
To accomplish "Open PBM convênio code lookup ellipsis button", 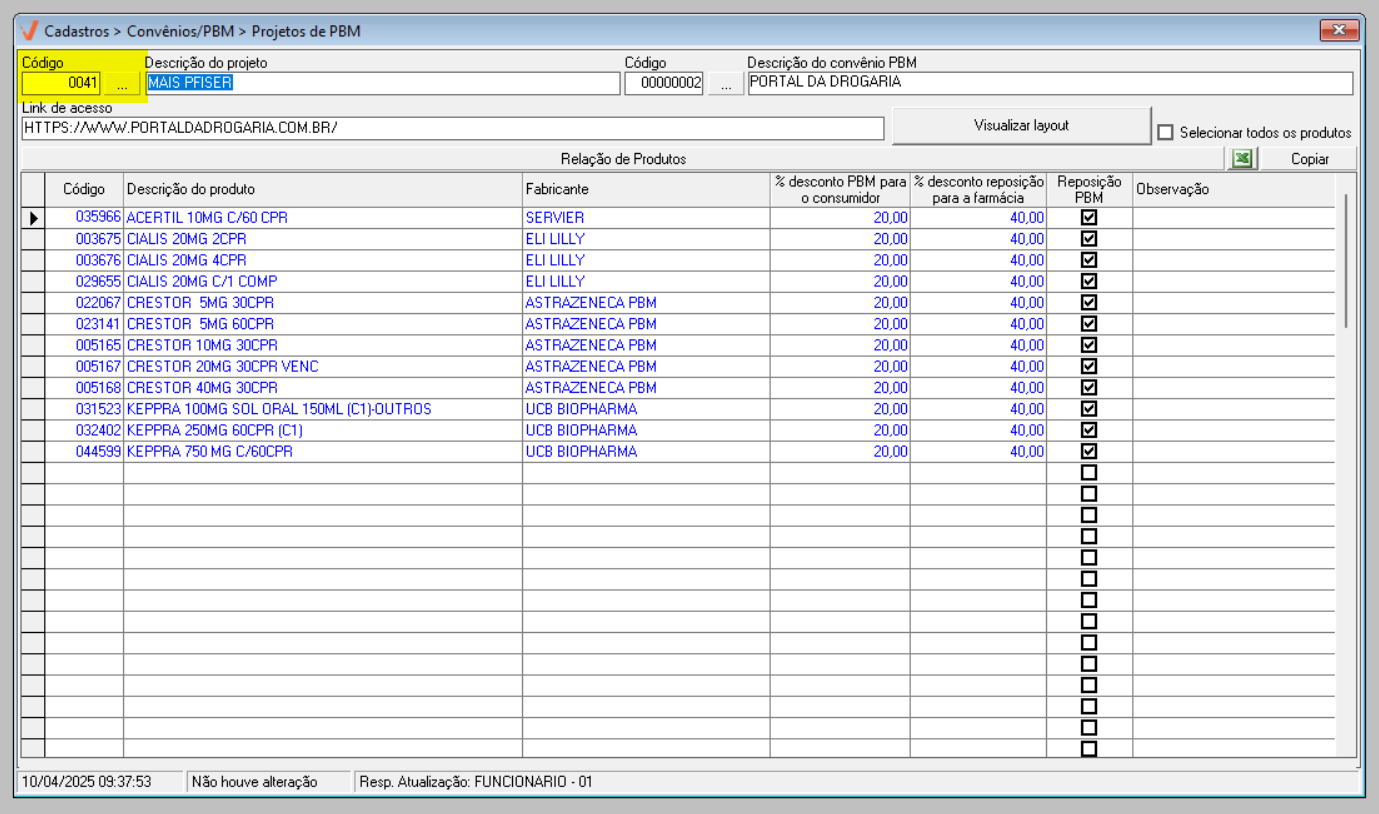I will [726, 84].
